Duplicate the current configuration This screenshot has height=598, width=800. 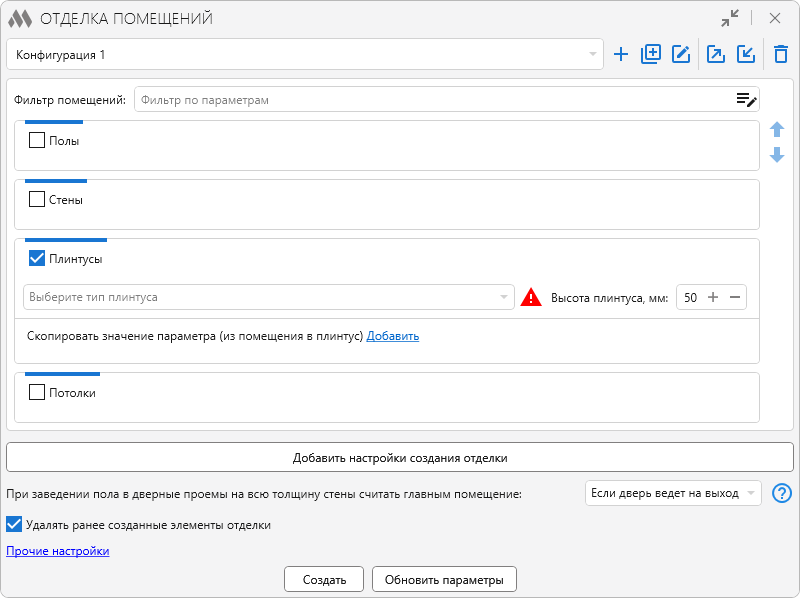click(x=651, y=54)
